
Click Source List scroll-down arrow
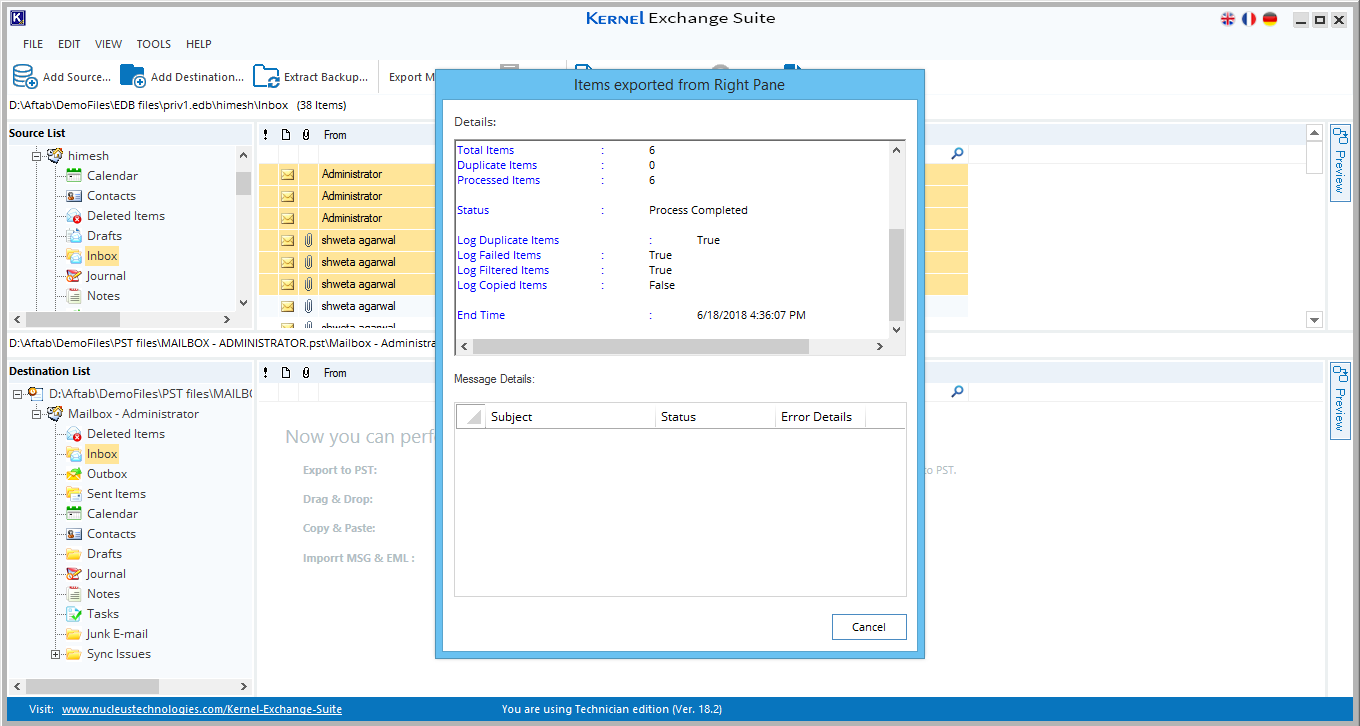pos(243,302)
